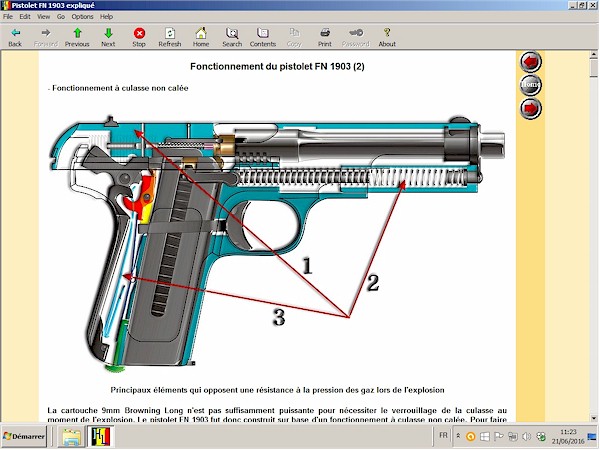This screenshot has height=450, width=600.
Task: Open the Help menu
Action: pyautogui.click(x=106, y=16)
